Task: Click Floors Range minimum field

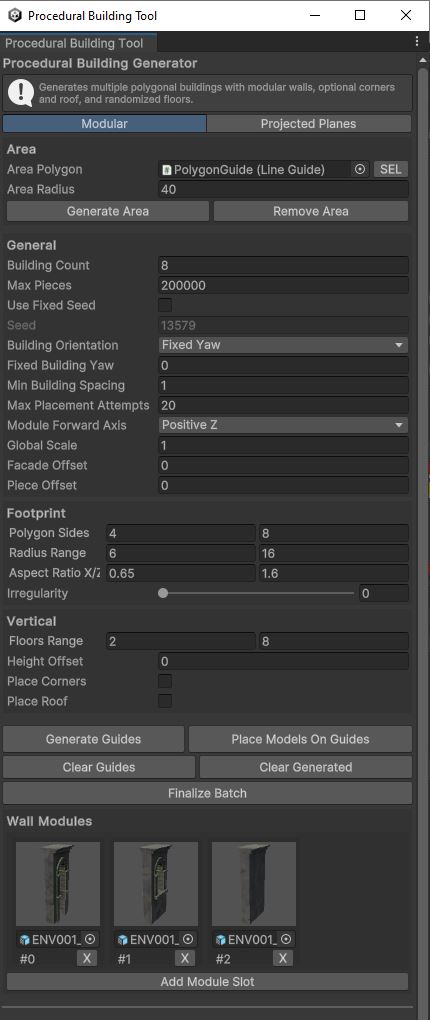Action: (x=181, y=641)
